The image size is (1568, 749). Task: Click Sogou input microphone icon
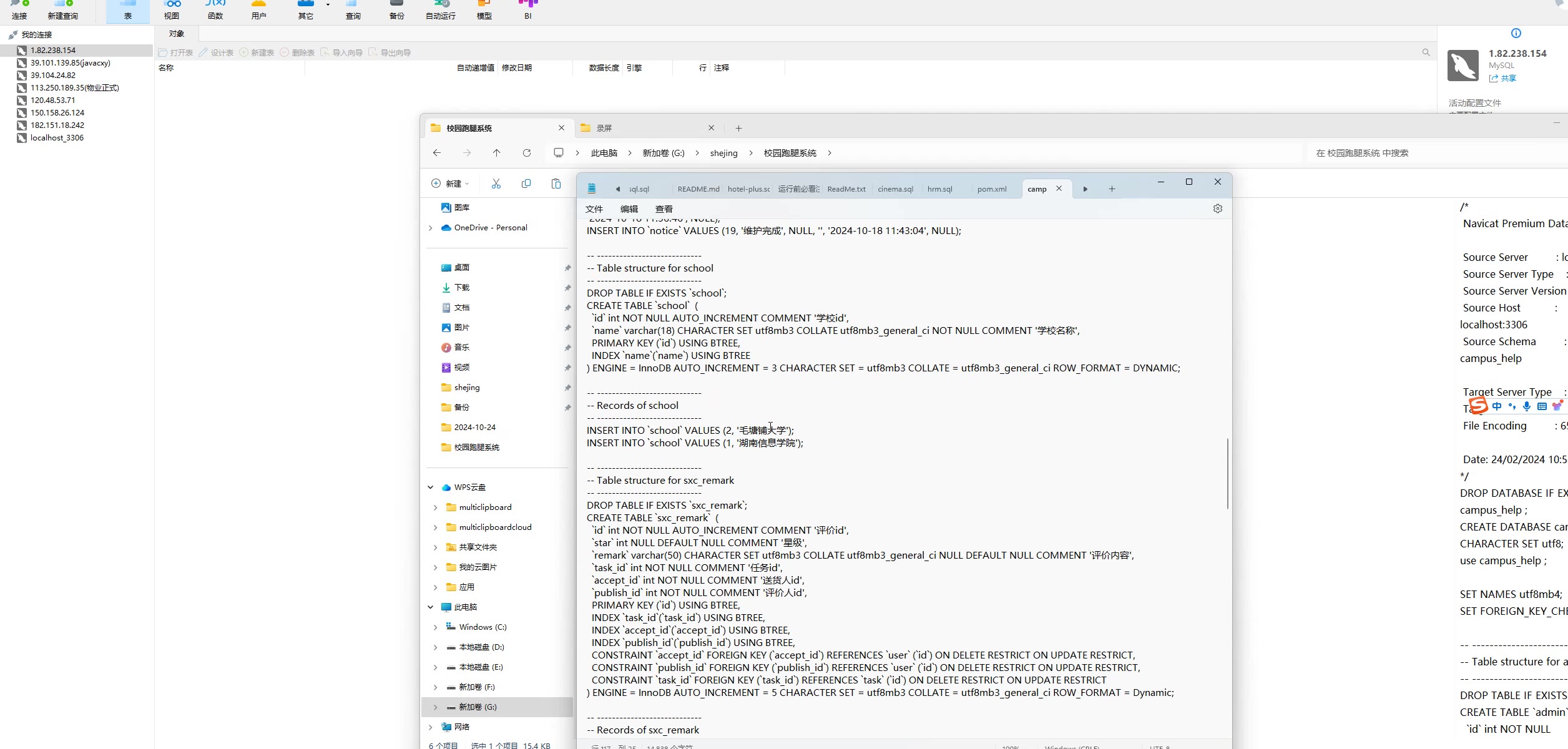[x=1527, y=406]
